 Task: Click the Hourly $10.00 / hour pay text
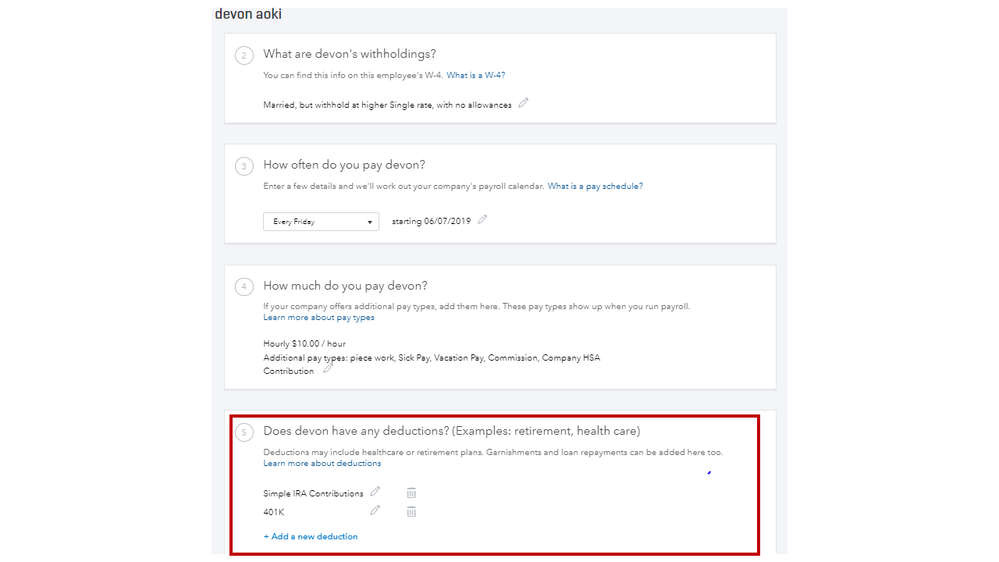click(x=304, y=344)
